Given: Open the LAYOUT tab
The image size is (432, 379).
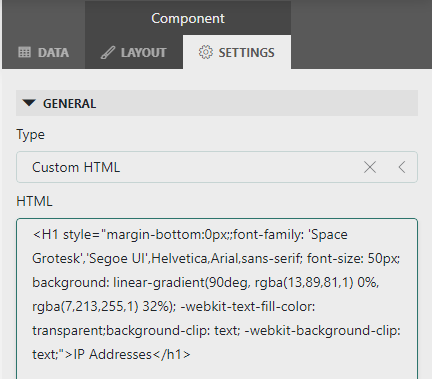Looking at the screenshot, I should click(134, 52).
